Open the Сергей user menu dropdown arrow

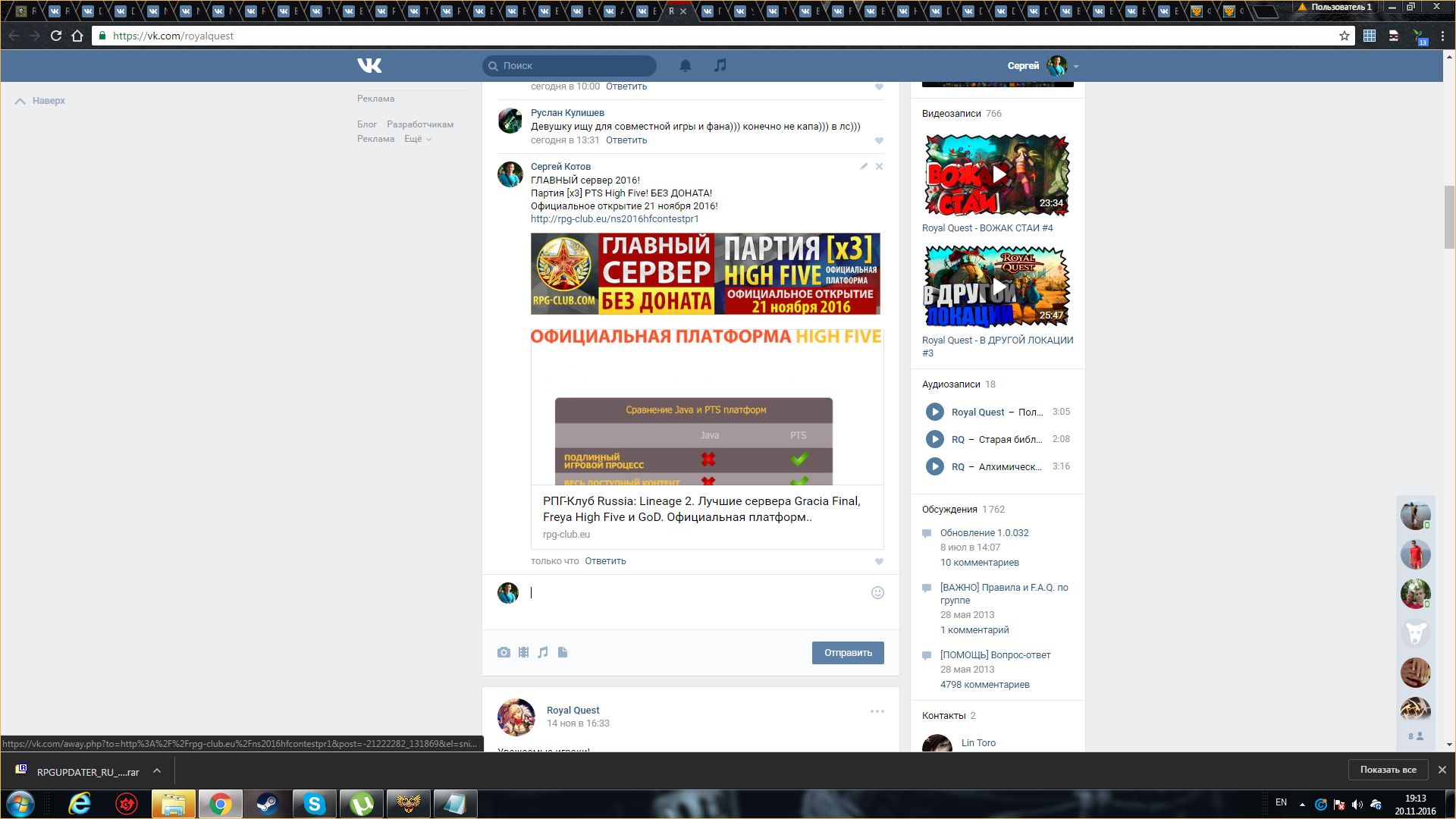tap(1076, 67)
